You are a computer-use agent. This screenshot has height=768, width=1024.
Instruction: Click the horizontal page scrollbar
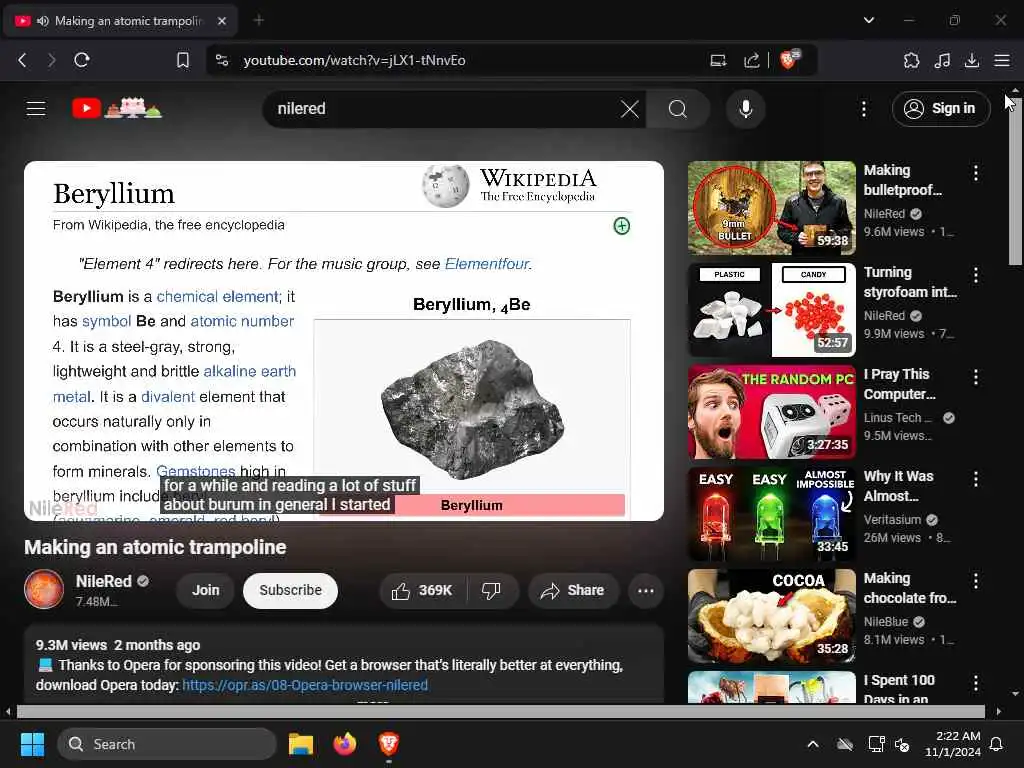click(500, 711)
